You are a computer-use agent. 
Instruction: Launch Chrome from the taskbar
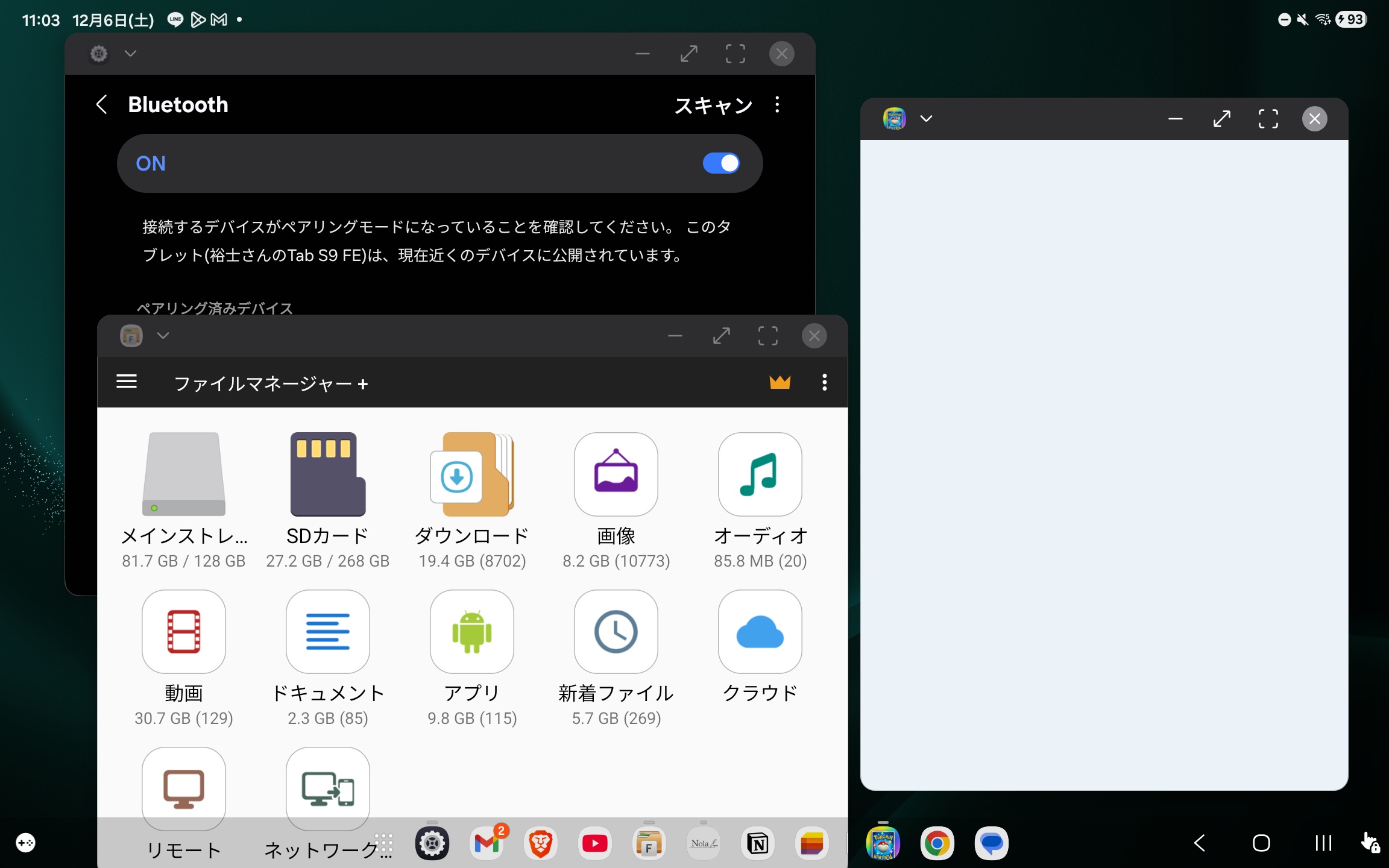click(x=937, y=843)
